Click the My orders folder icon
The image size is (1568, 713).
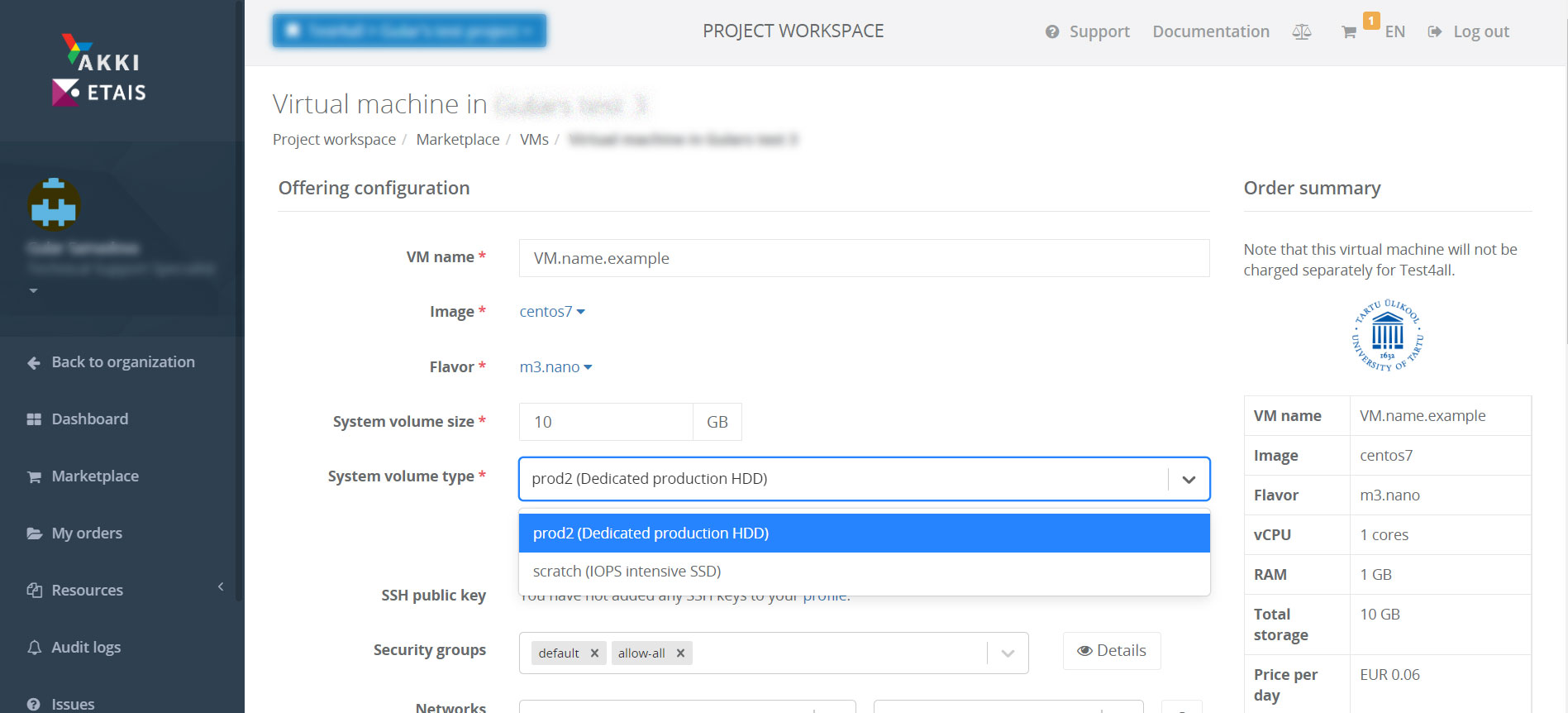(x=34, y=534)
